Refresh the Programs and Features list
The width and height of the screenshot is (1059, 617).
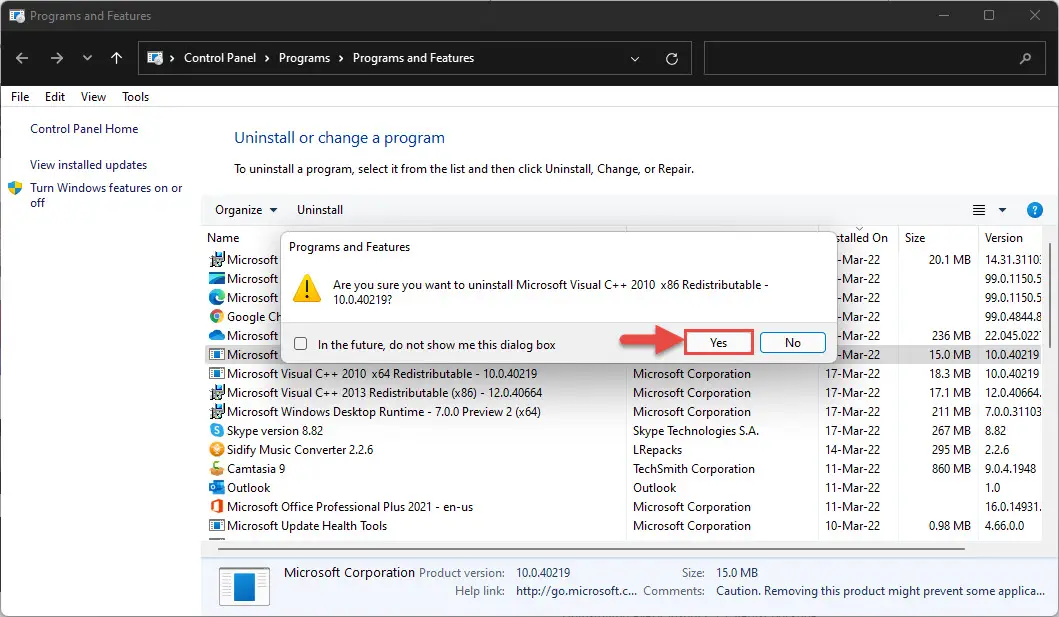pyautogui.click(x=671, y=59)
